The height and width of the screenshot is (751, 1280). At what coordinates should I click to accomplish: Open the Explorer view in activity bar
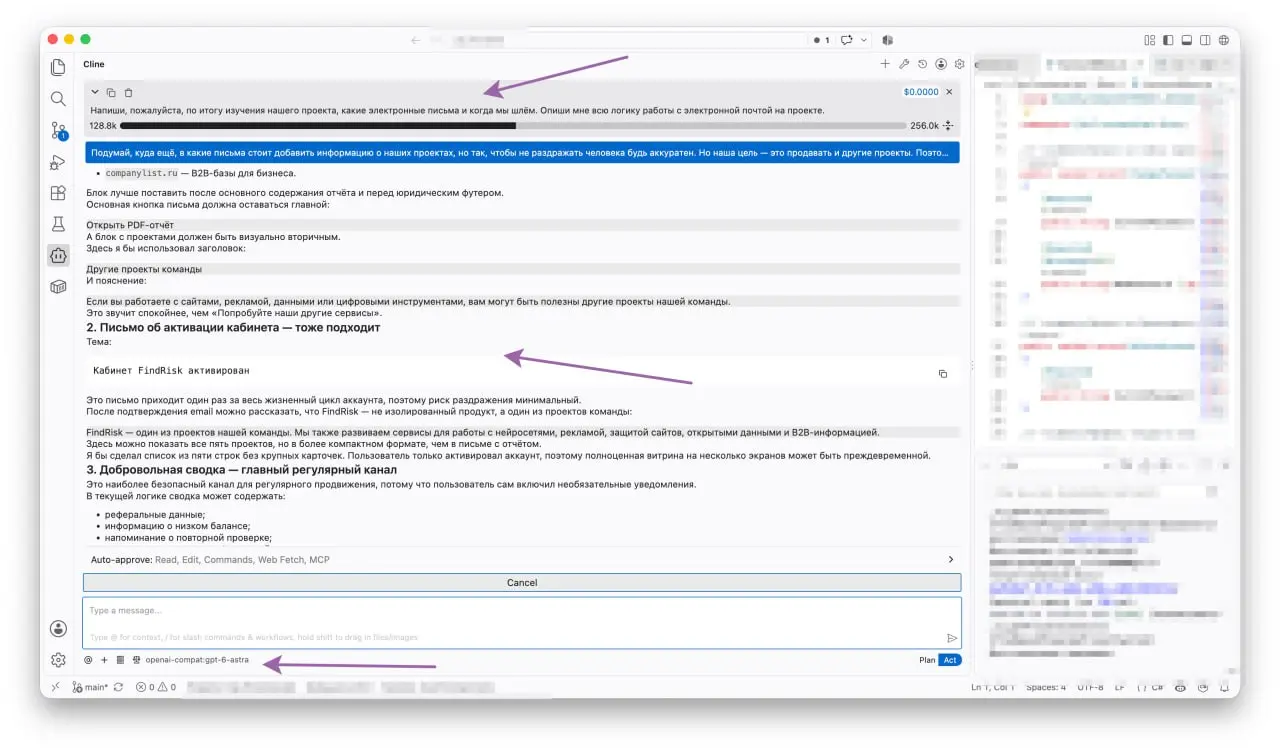click(59, 68)
